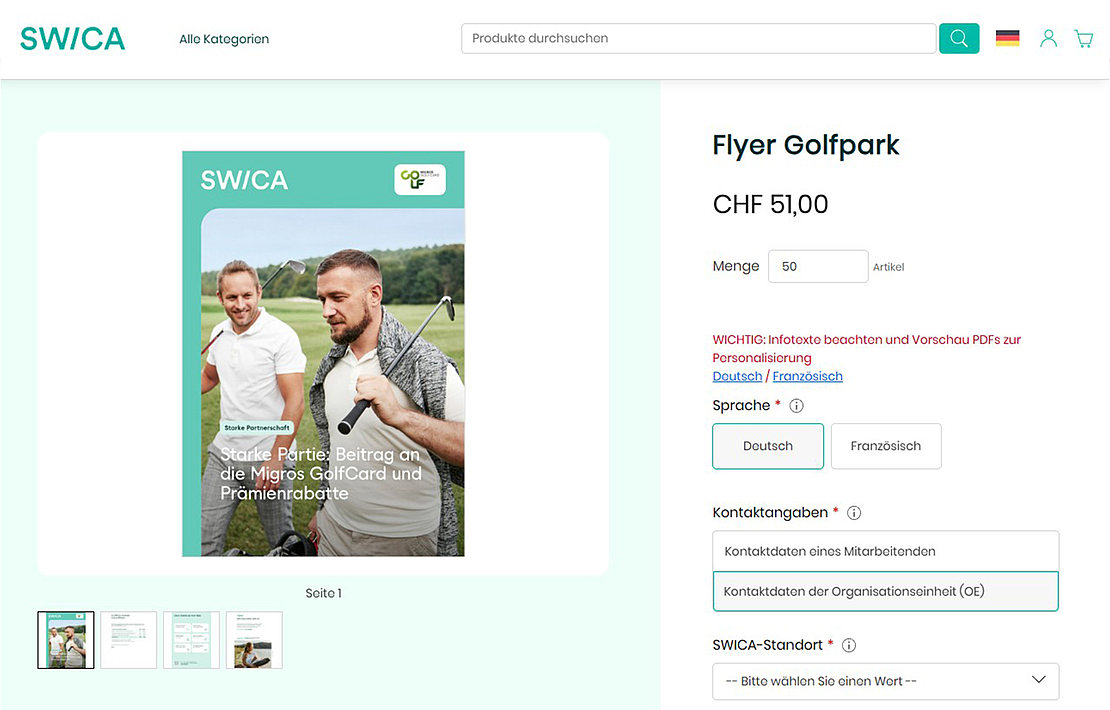Open the shopping cart icon
The image size is (1110, 710).
[x=1084, y=38]
